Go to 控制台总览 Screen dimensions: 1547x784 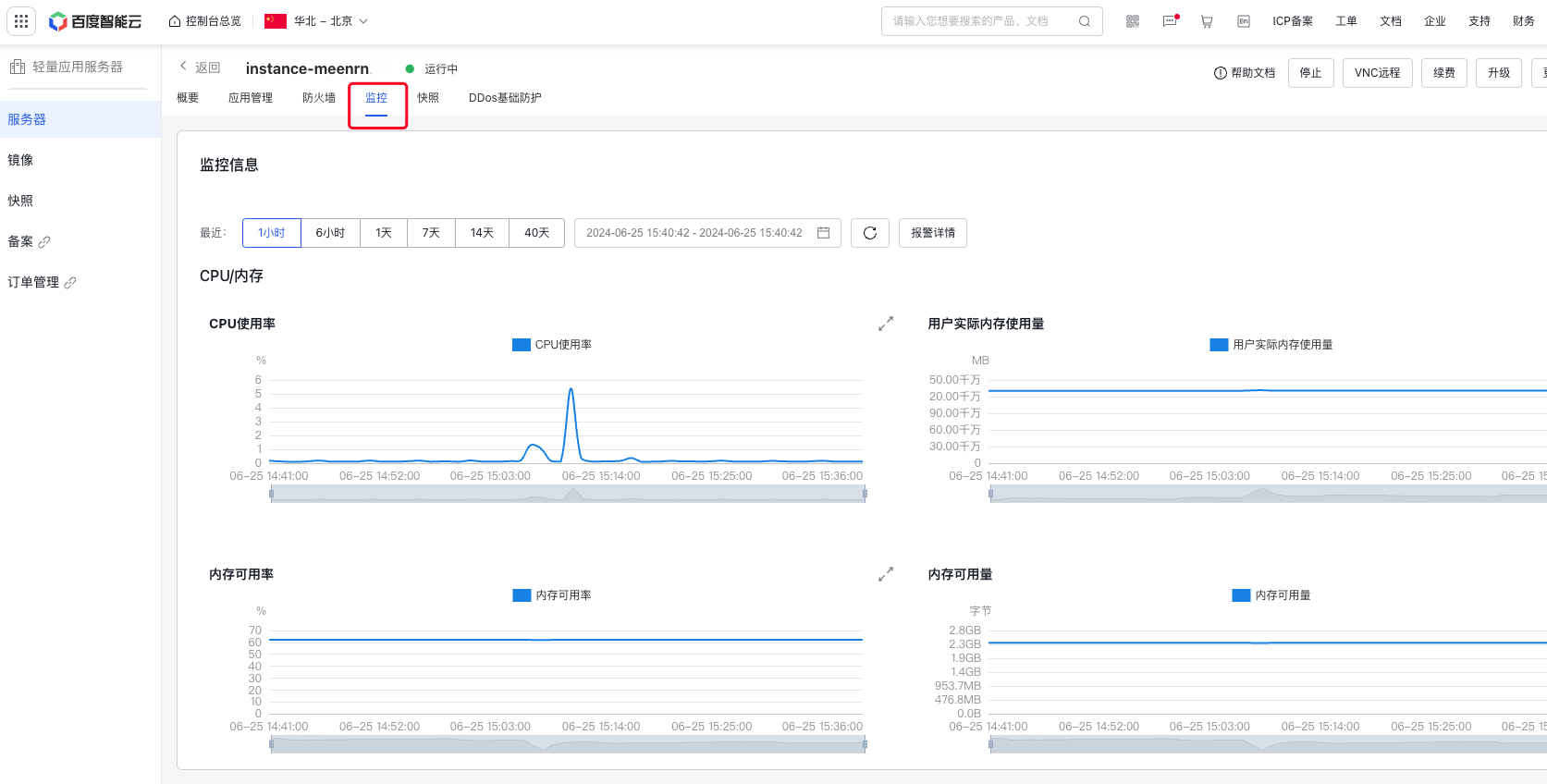coord(205,21)
